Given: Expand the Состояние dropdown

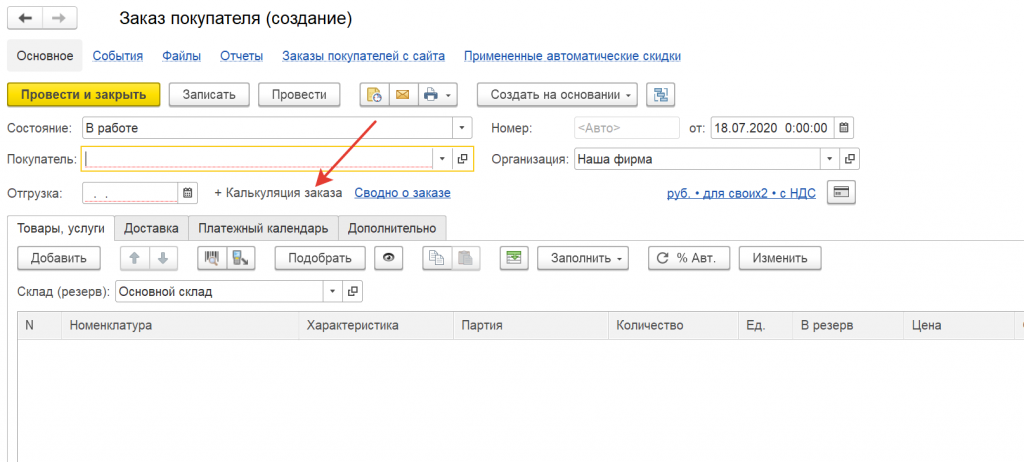Looking at the screenshot, I should pyautogui.click(x=462, y=127).
